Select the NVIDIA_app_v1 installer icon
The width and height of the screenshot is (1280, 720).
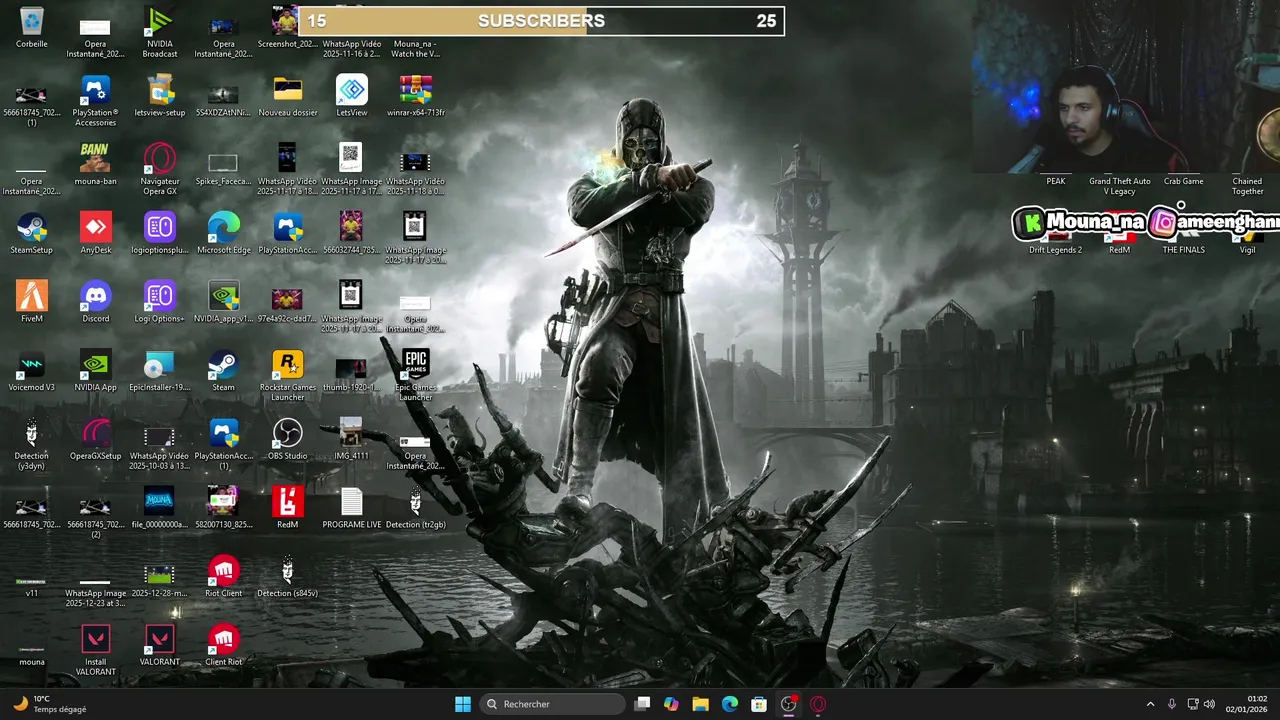tap(223, 302)
